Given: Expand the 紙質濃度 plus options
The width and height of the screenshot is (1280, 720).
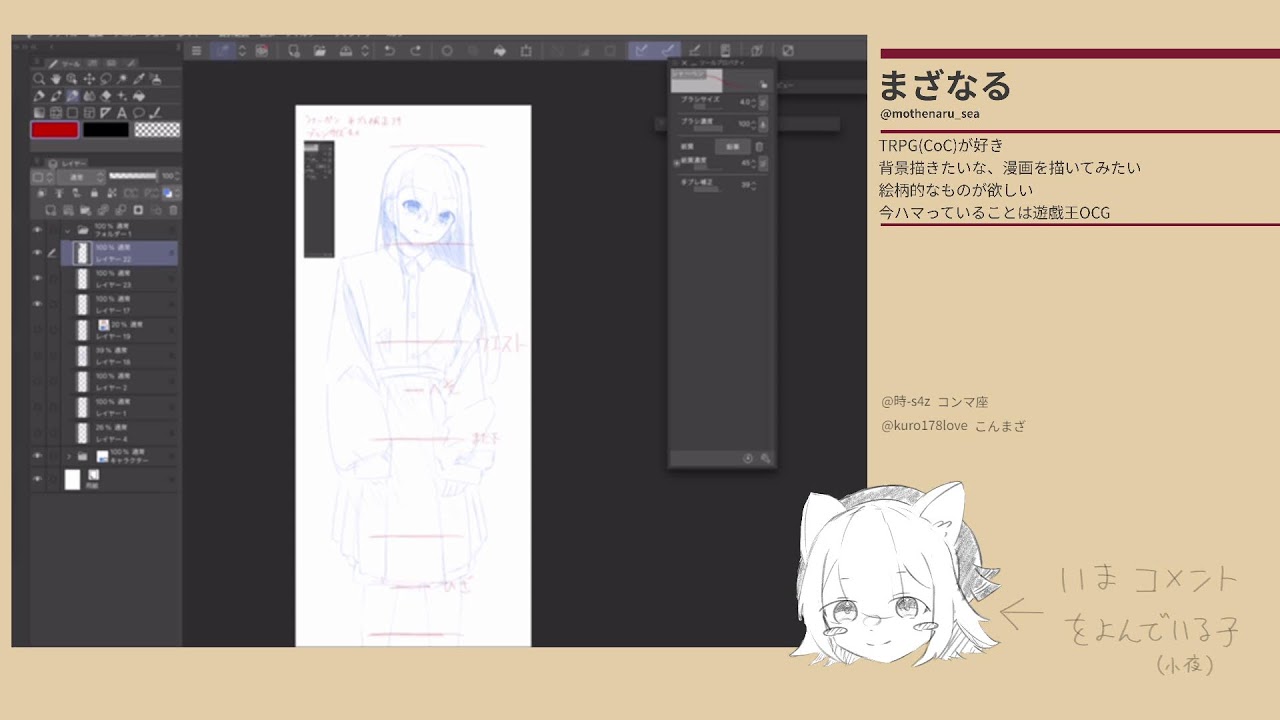Looking at the screenshot, I should 676,163.
